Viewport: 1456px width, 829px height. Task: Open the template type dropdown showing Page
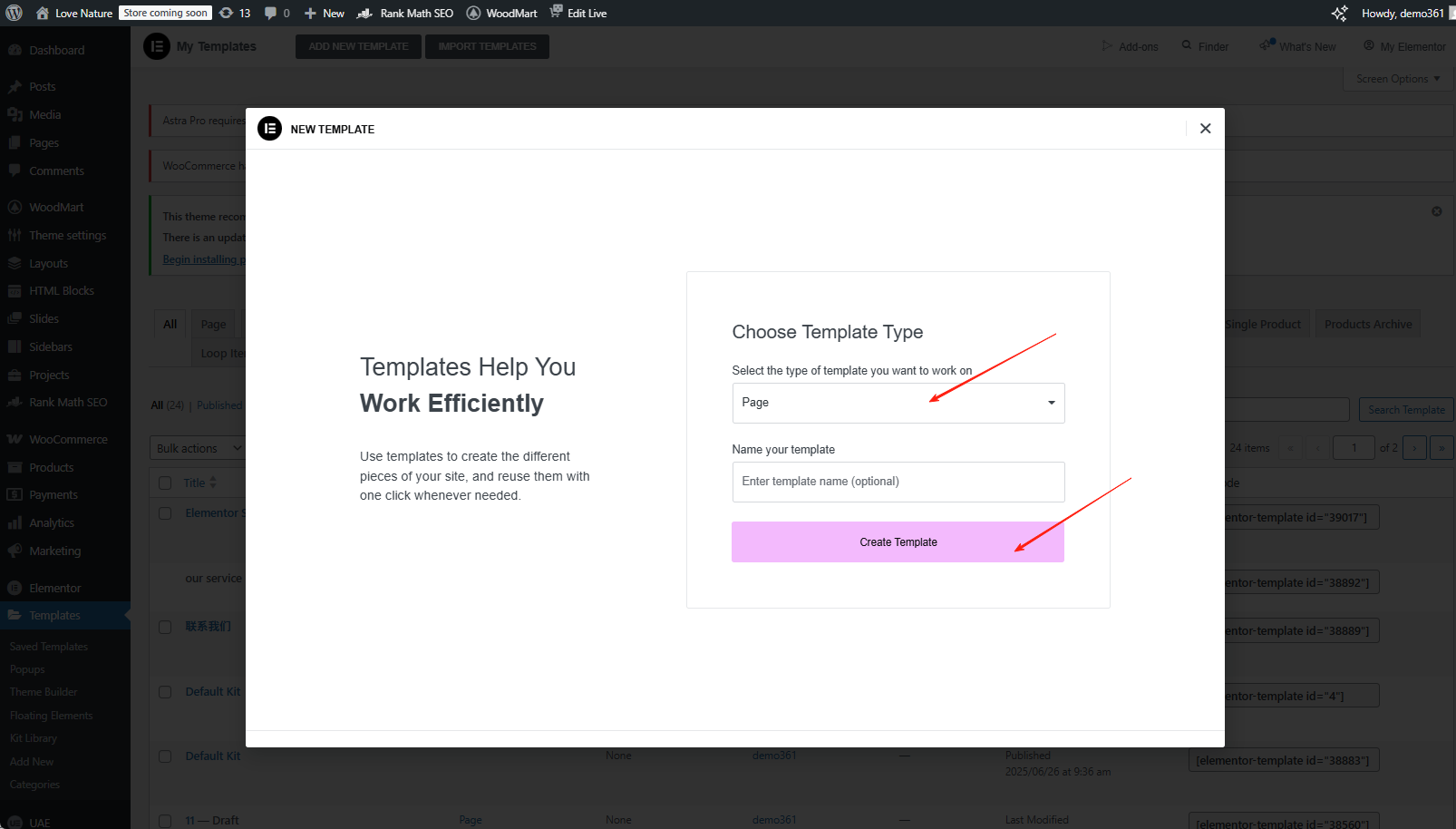pyautogui.click(x=898, y=403)
